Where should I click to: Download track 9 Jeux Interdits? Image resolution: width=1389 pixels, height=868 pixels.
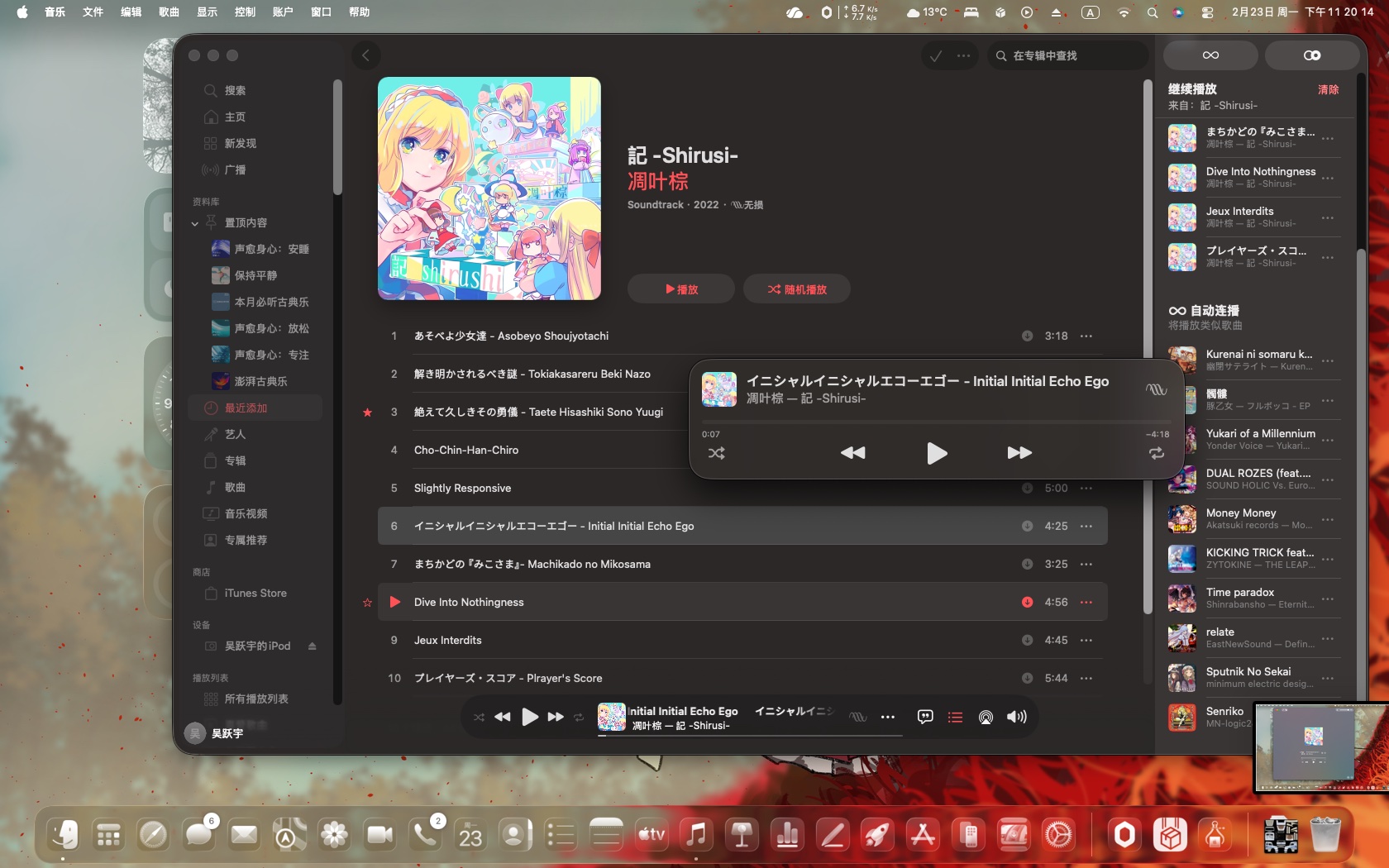point(1027,640)
